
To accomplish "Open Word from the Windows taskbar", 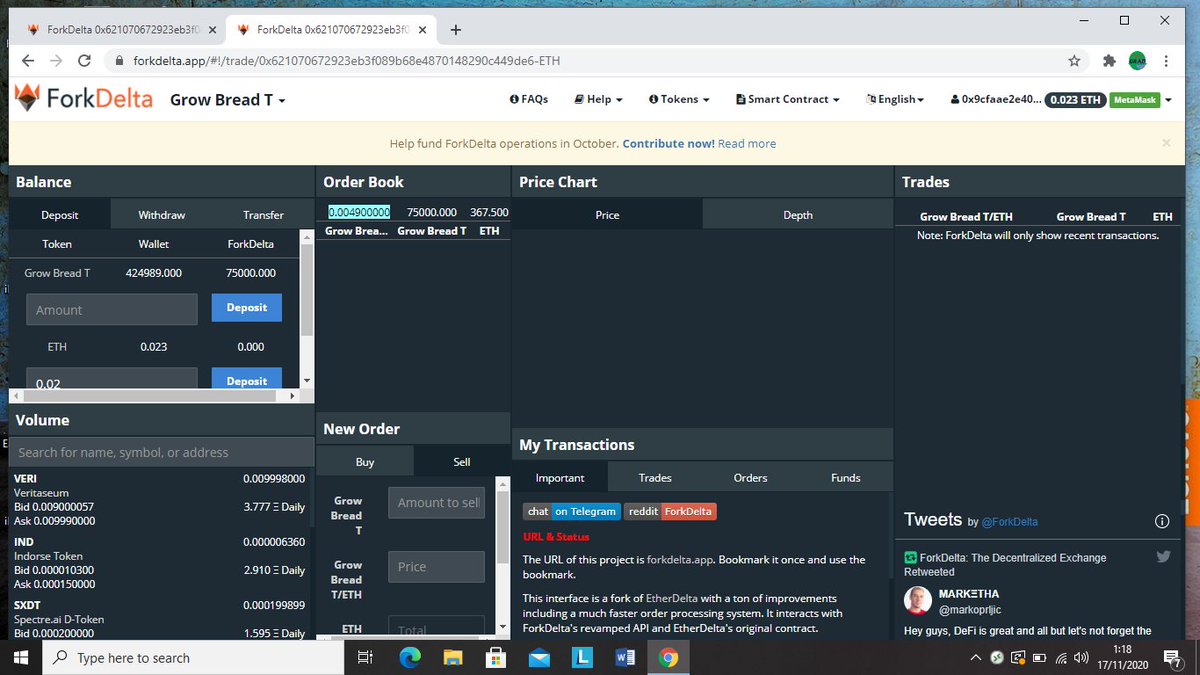I will click(x=624, y=658).
